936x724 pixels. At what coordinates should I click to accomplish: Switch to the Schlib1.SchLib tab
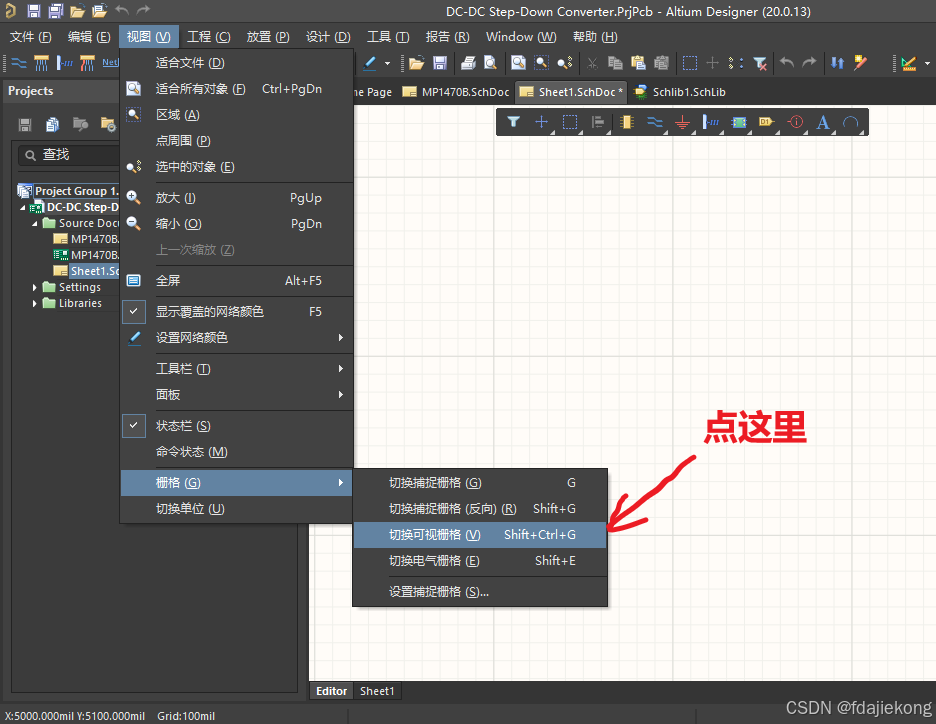pyautogui.click(x=679, y=92)
